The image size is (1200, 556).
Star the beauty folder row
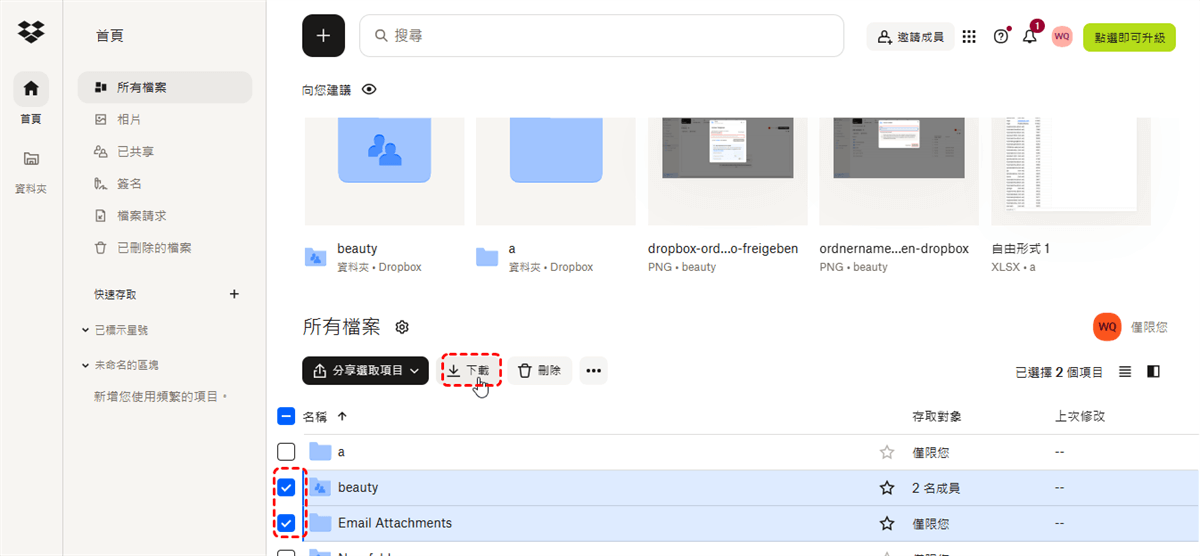click(886, 488)
